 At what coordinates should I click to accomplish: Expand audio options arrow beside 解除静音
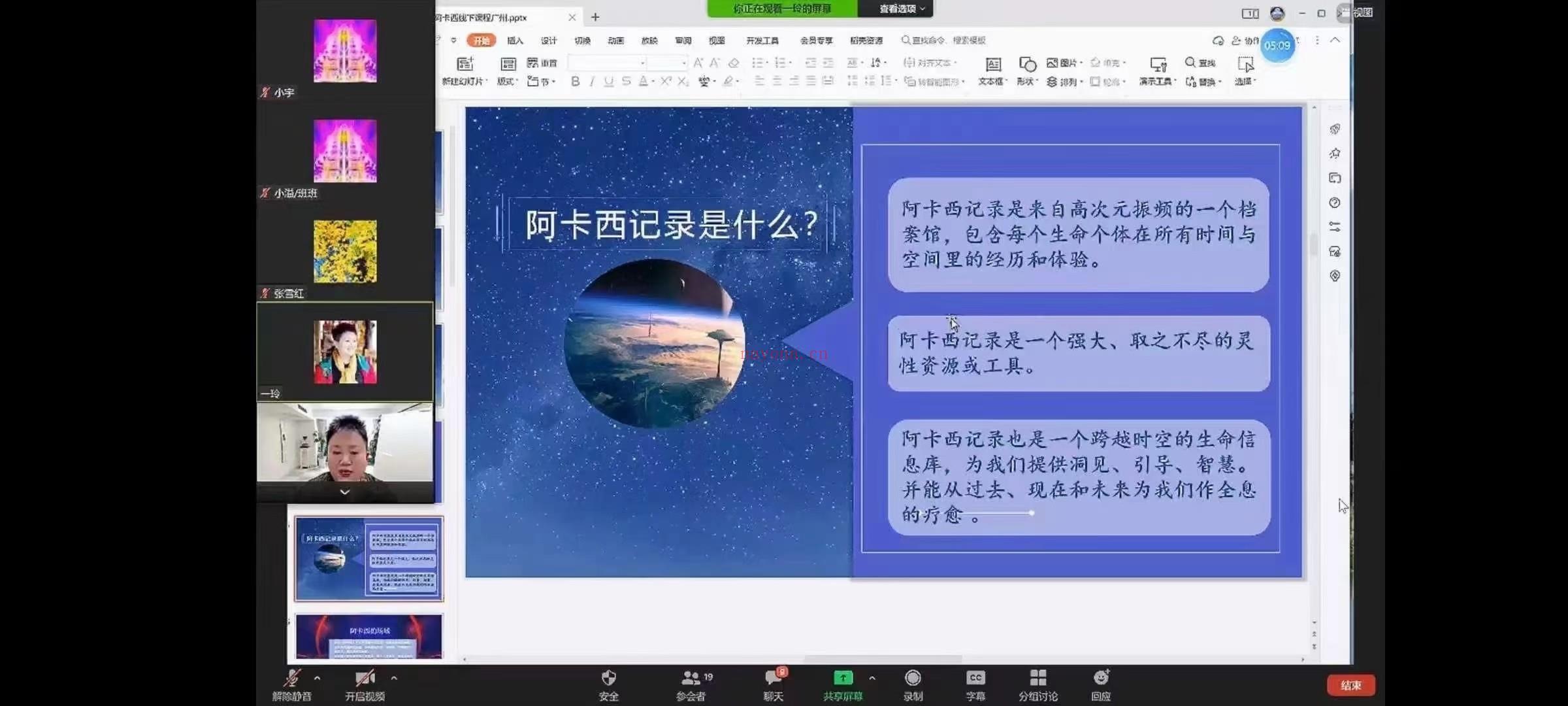tap(318, 678)
